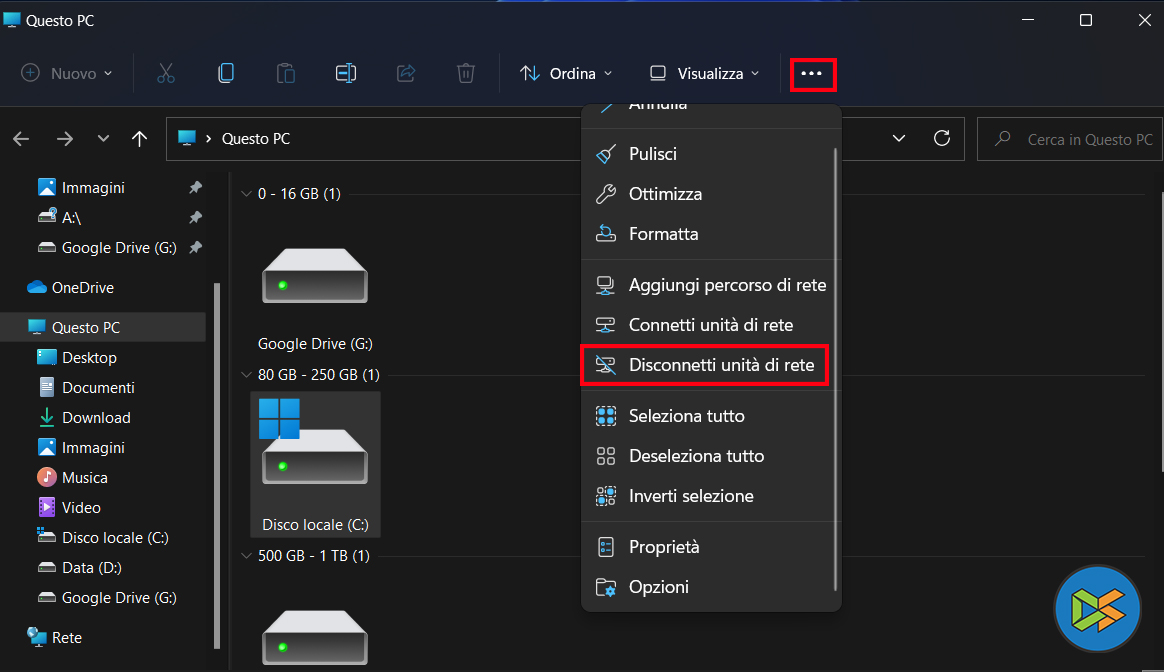The height and width of the screenshot is (672, 1164).
Task: Open the Visualizza view dropdown
Action: coord(705,73)
